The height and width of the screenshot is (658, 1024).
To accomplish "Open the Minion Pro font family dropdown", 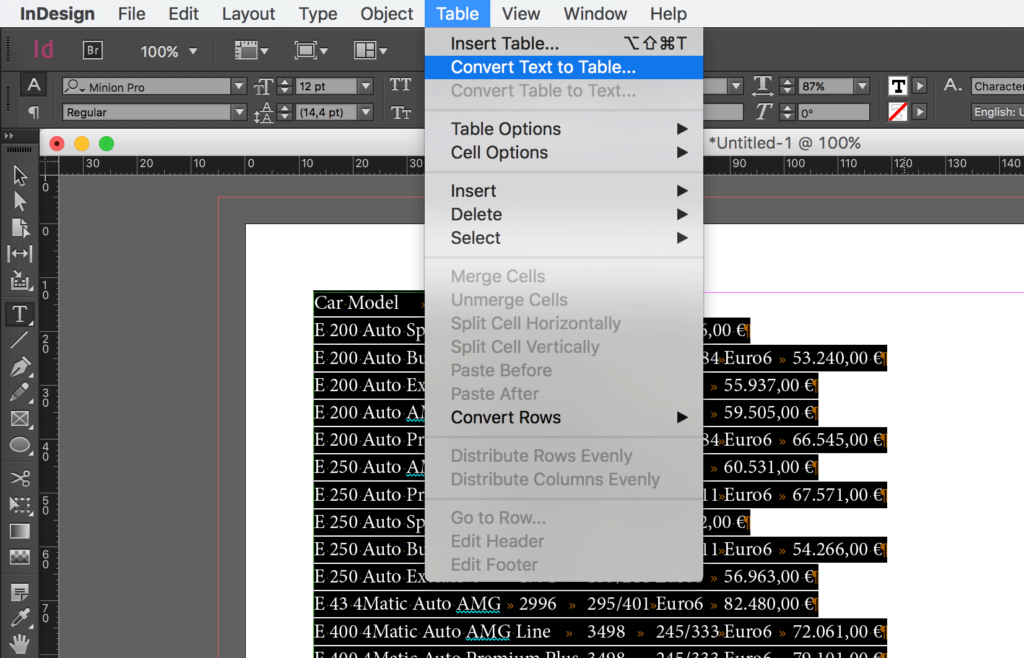I will click(x=238, y=86).
